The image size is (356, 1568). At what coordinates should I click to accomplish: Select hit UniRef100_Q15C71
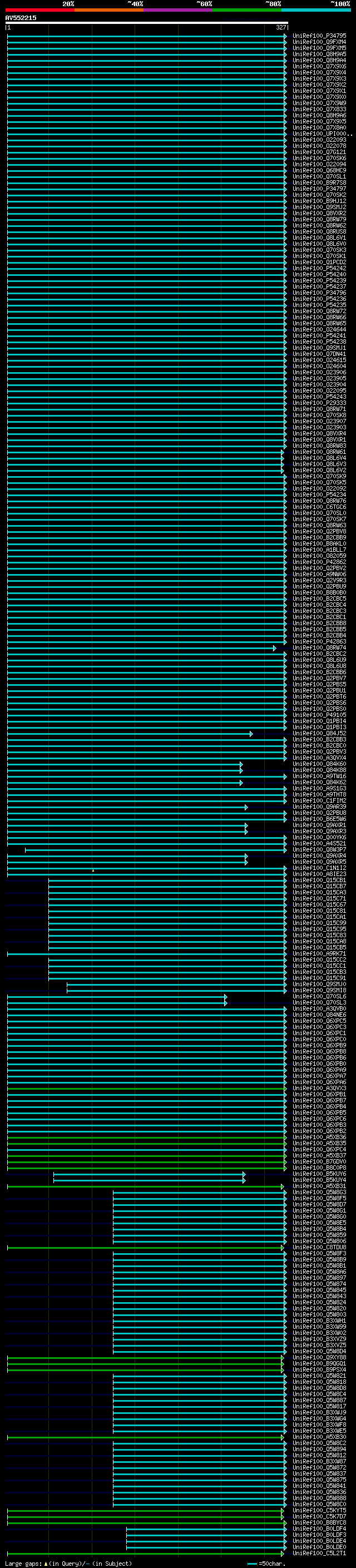point(319,898)
